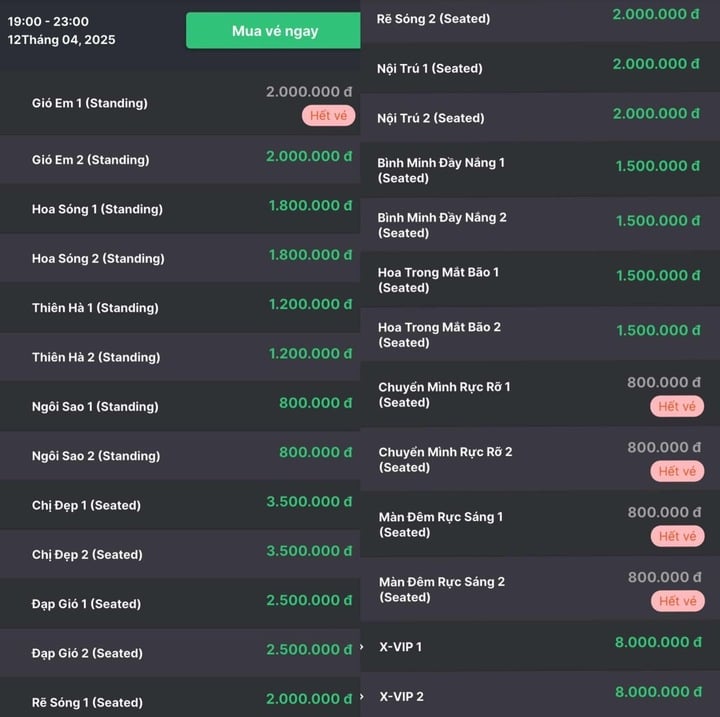Select Hoa Trong Mắt Bão 1 (Seated) ticket
720x717 pixels.
pyautogui.click(x=438, y=280)
